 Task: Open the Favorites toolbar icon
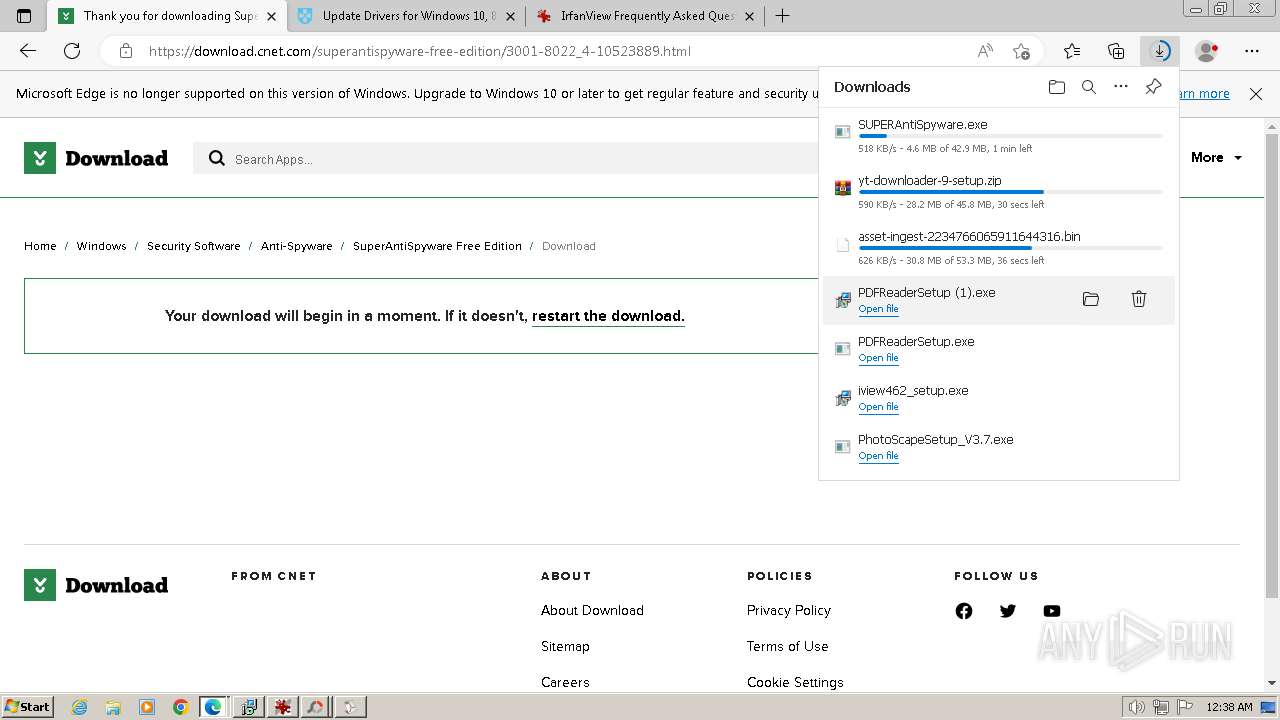pyautogui.click(x=1072, y=51)
